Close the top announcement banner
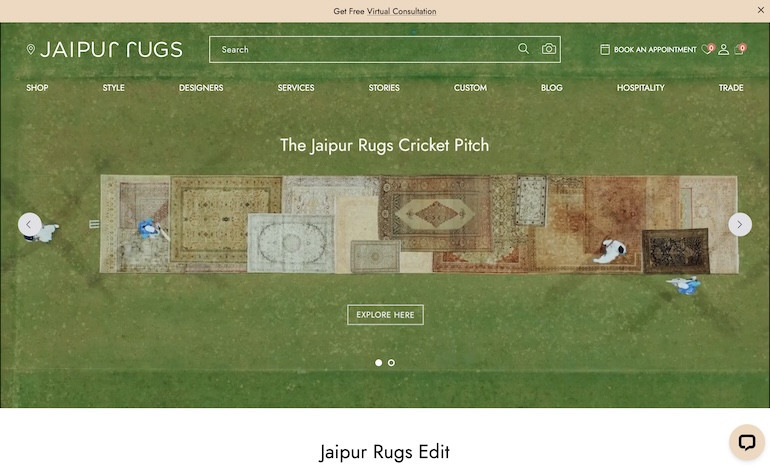This screenshot has width=770, height=470. point(761,10)
